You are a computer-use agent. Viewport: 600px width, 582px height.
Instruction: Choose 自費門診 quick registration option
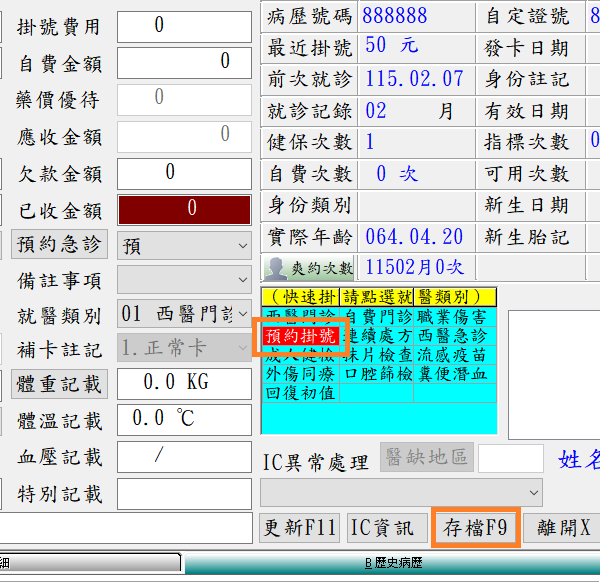point(377,316)
